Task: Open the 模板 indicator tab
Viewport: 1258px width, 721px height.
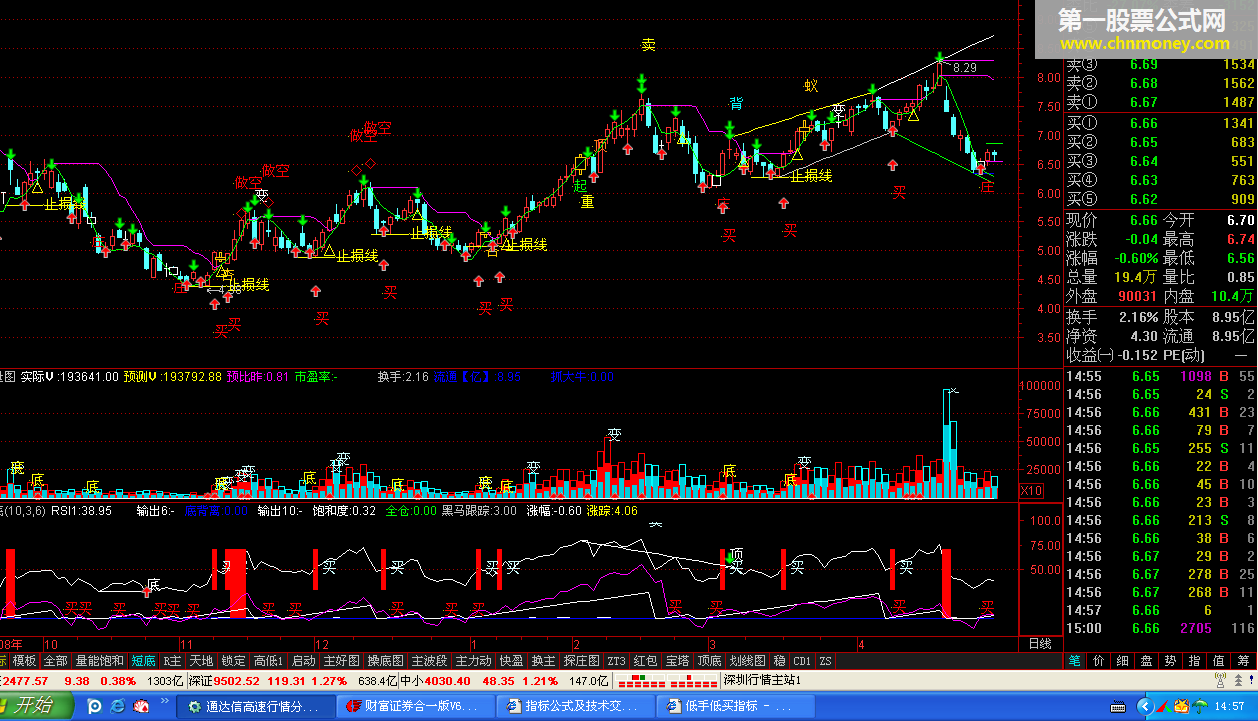Action: (x=25, y=661)
